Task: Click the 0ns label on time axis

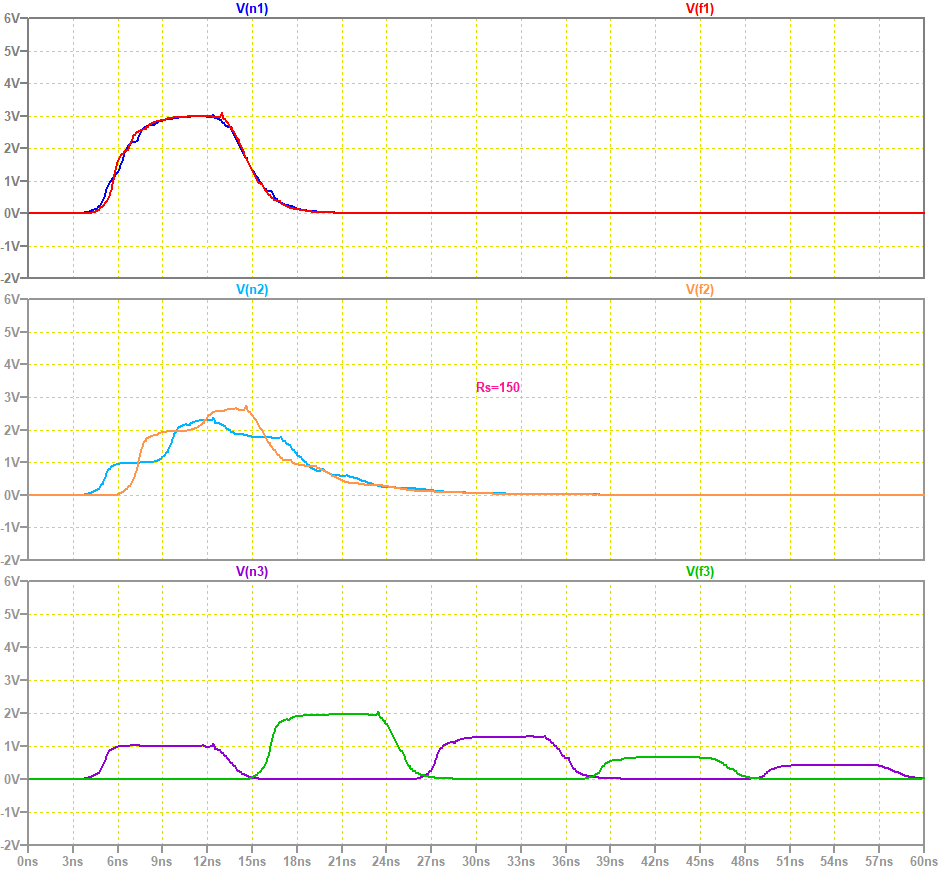Action: [x=29, y=859]
